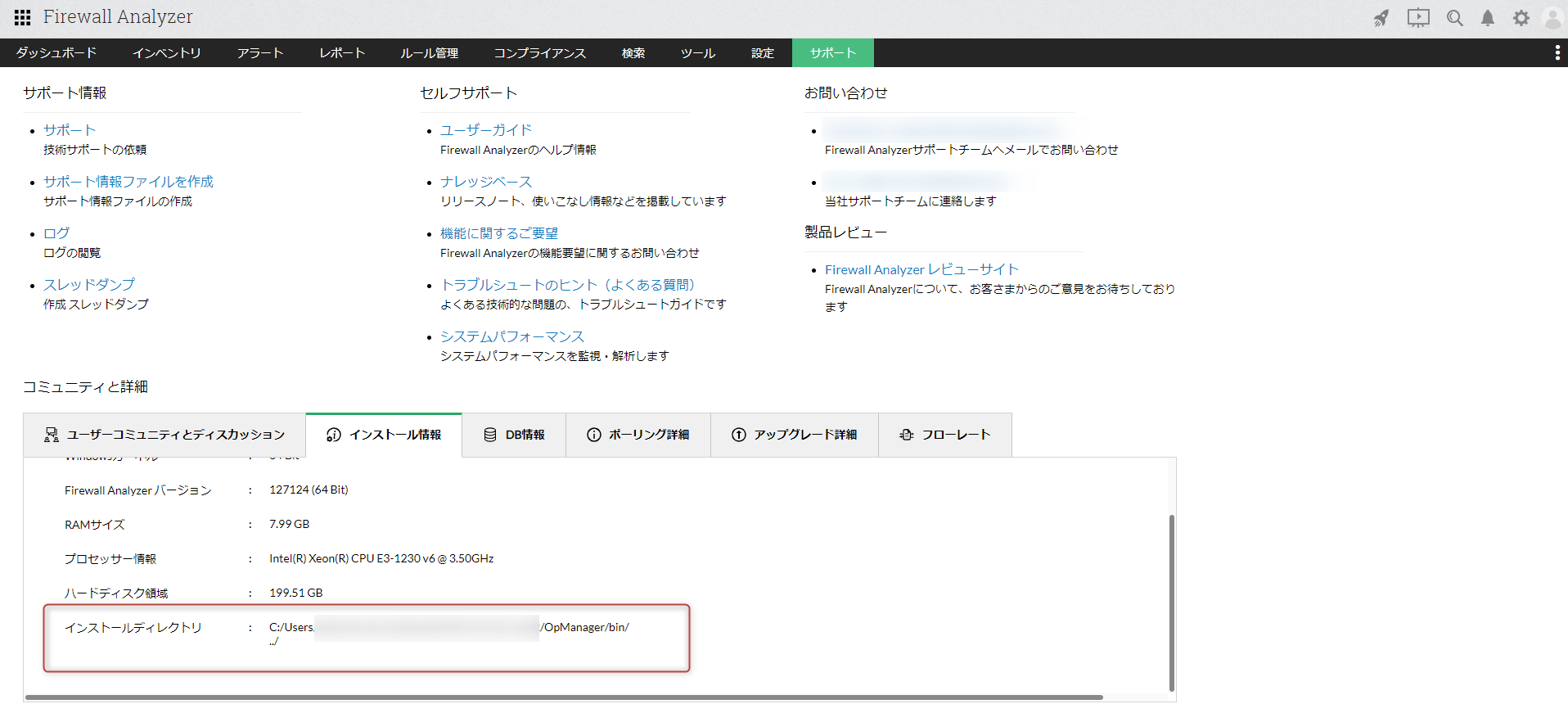Open the ツール menu
This screenshot has height=704, width=1568.
tap(698, 53)
